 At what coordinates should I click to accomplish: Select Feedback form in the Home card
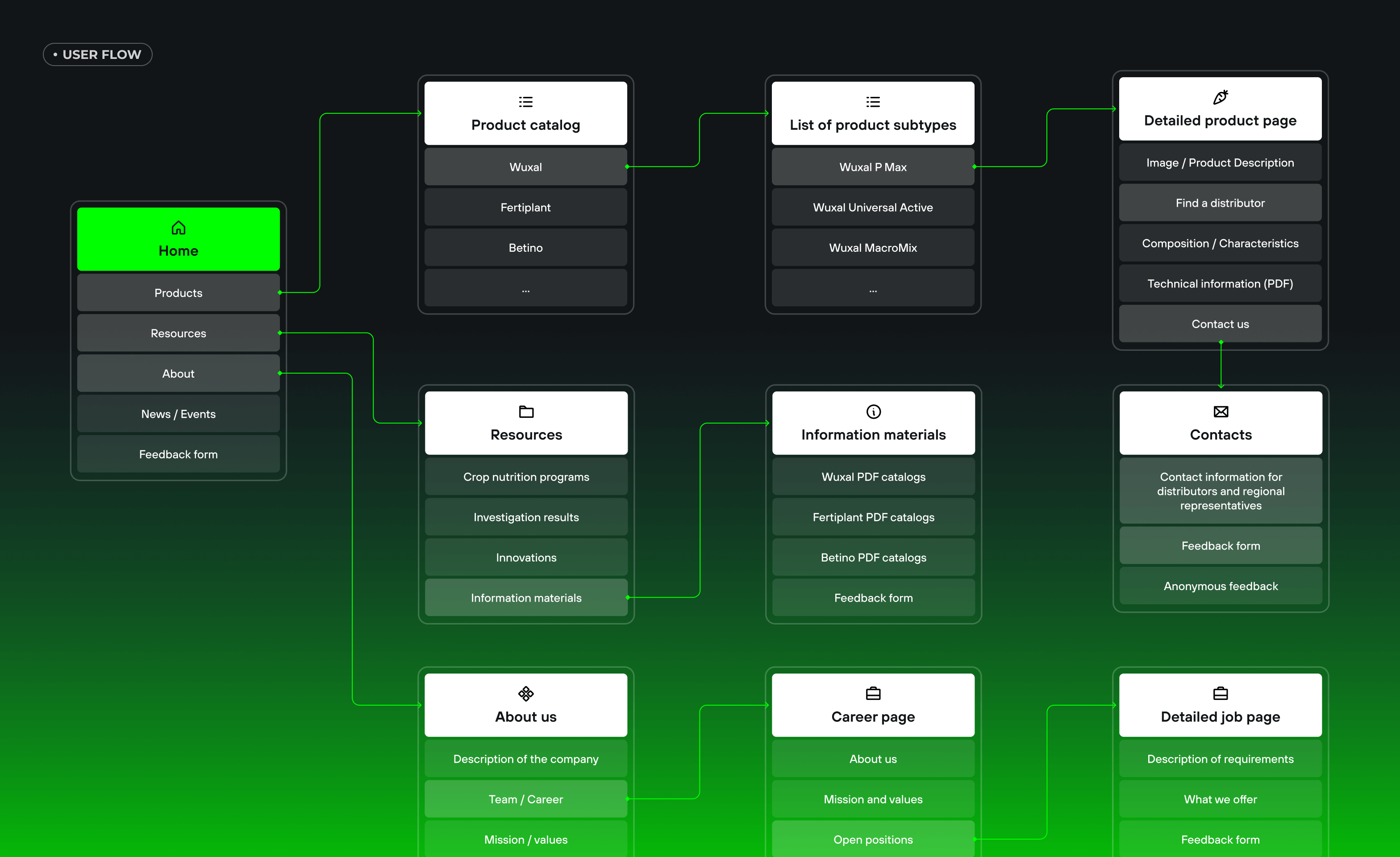[179, 454]
